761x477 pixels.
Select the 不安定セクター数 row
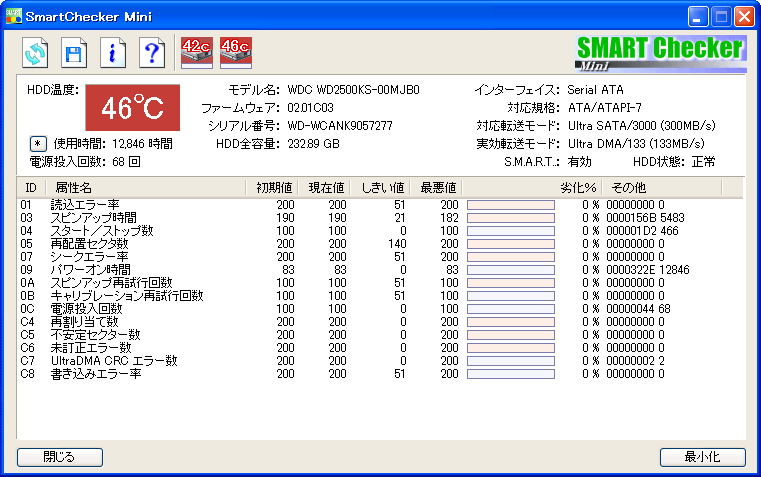click(380, 335)
